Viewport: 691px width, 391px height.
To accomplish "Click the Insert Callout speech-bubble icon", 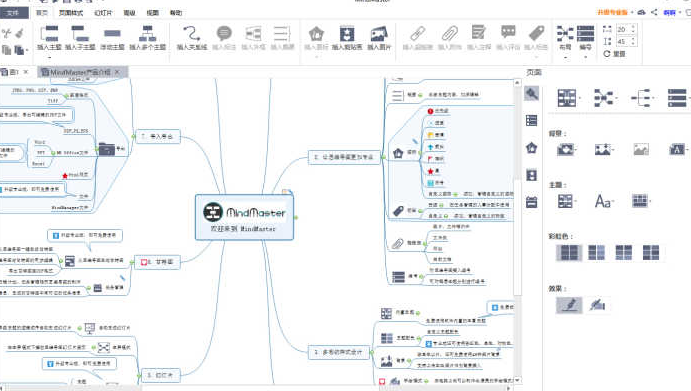I will [224, 34].
